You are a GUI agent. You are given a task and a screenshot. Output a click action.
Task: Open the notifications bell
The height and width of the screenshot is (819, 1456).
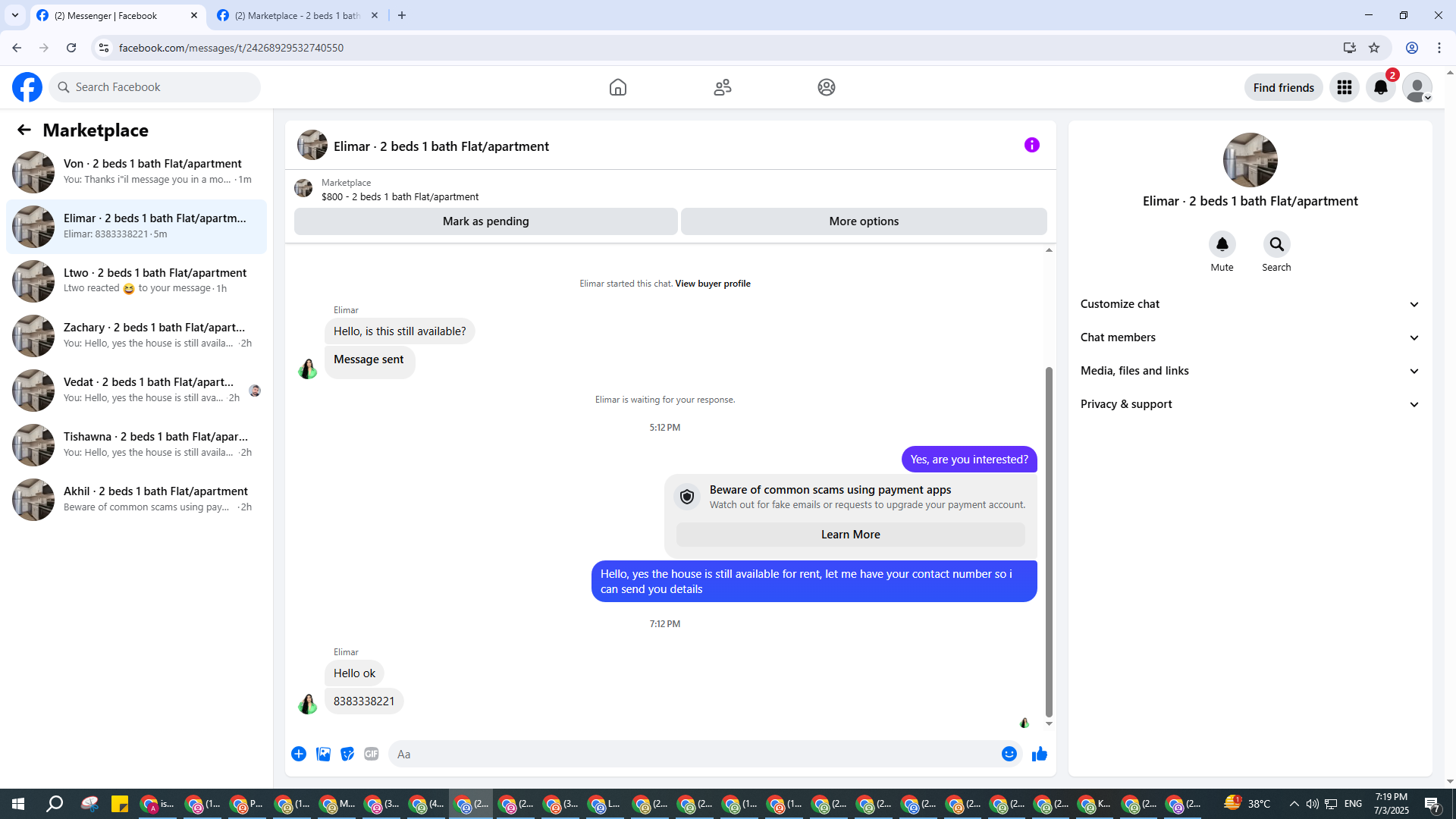pos(1380,87)
